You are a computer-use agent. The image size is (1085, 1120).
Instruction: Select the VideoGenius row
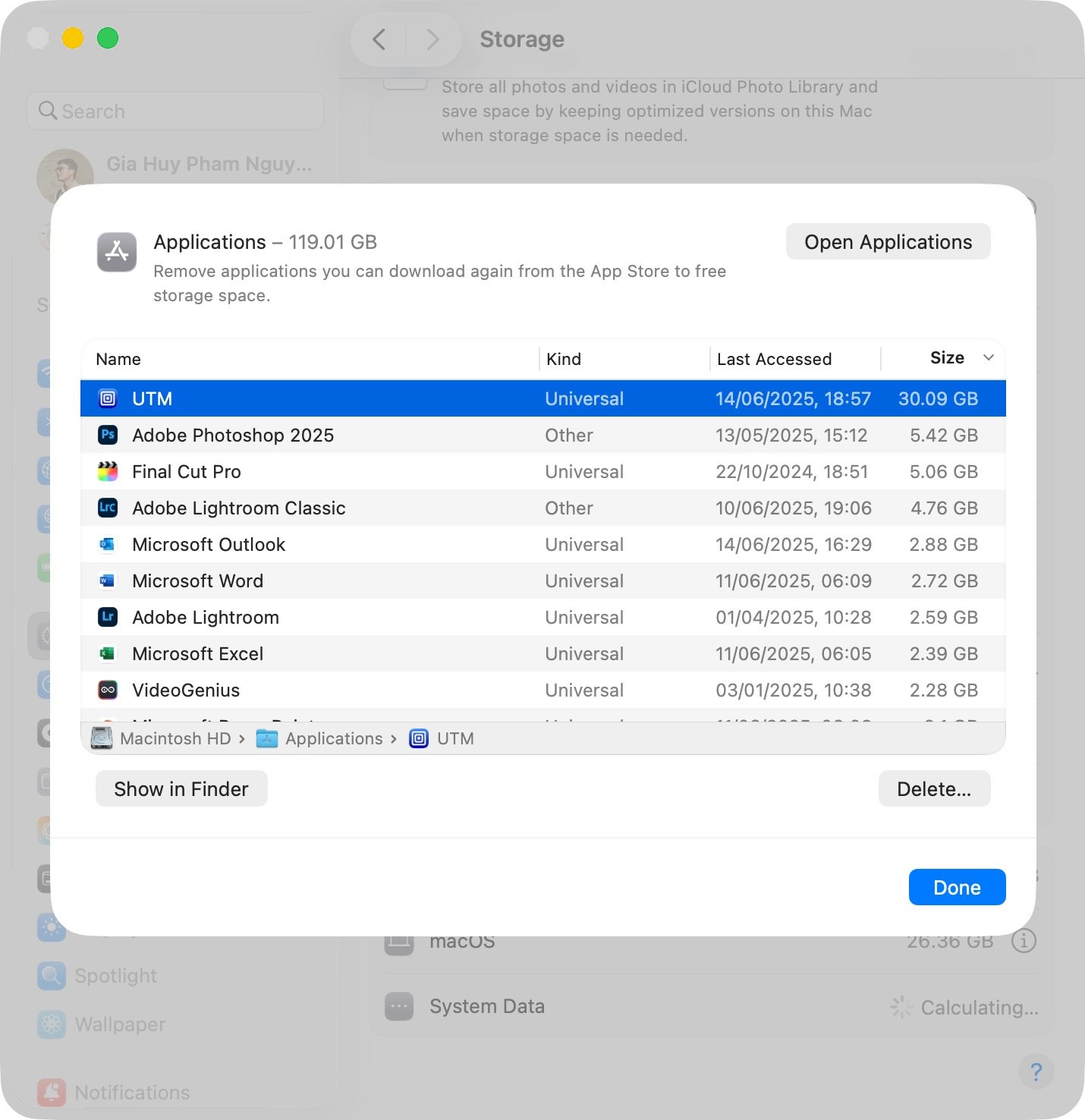pyautogui.click(x=543, y=690)
